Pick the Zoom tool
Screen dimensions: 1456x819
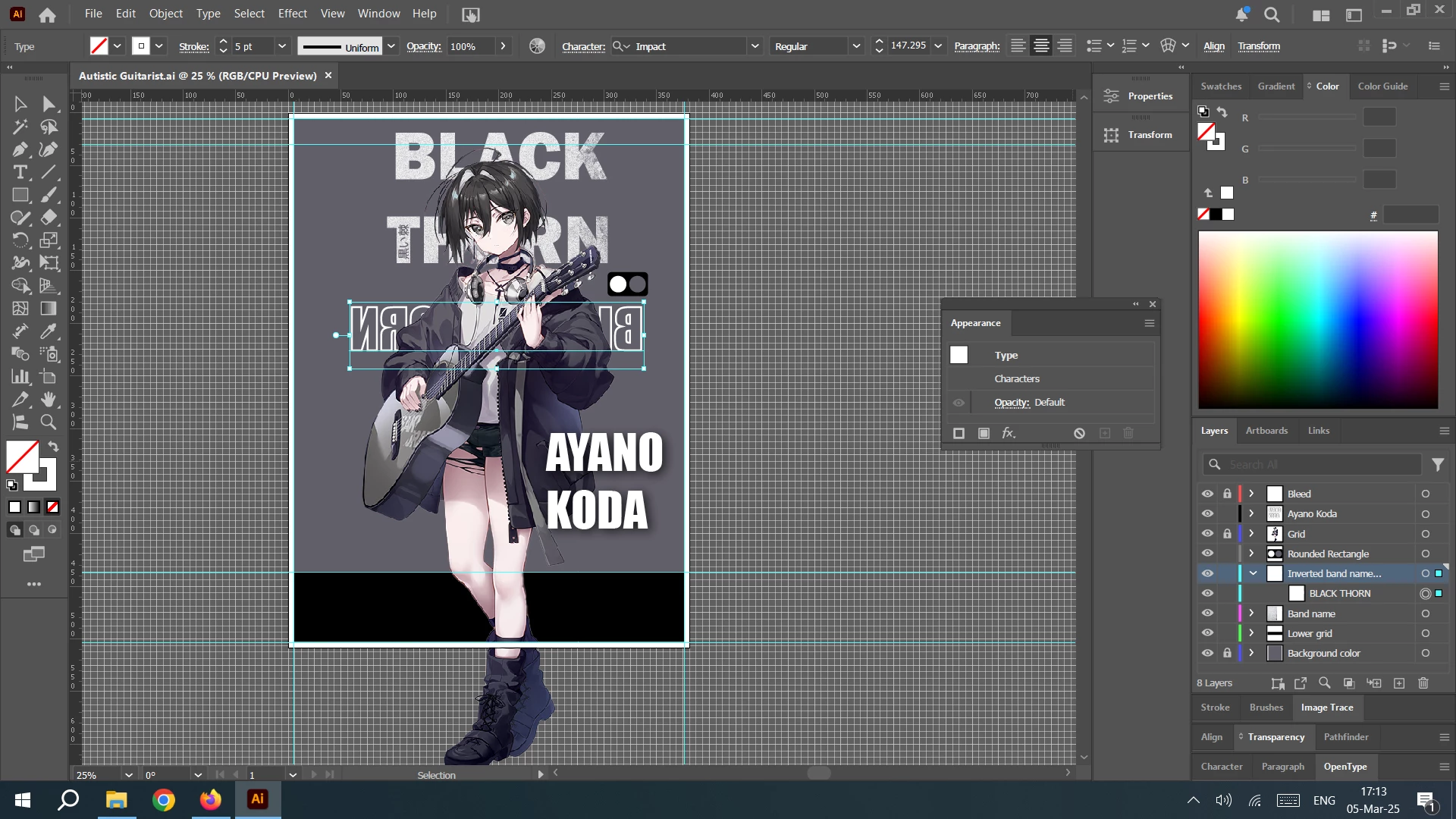tap(49, 422)
